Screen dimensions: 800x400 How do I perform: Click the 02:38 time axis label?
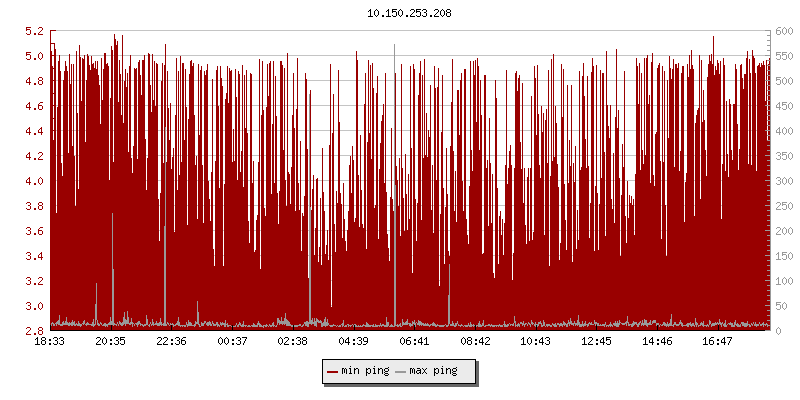pos(293,341)
